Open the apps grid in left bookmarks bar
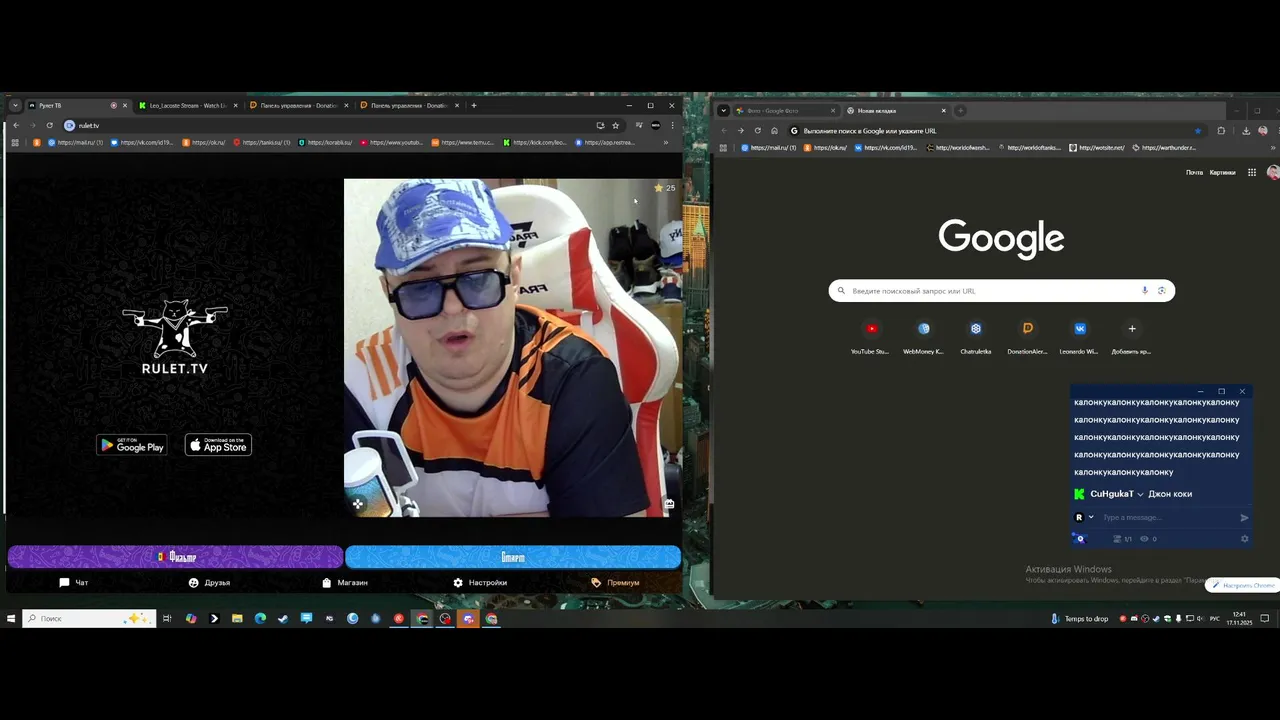1280x720 pixels. coord(15,142)
